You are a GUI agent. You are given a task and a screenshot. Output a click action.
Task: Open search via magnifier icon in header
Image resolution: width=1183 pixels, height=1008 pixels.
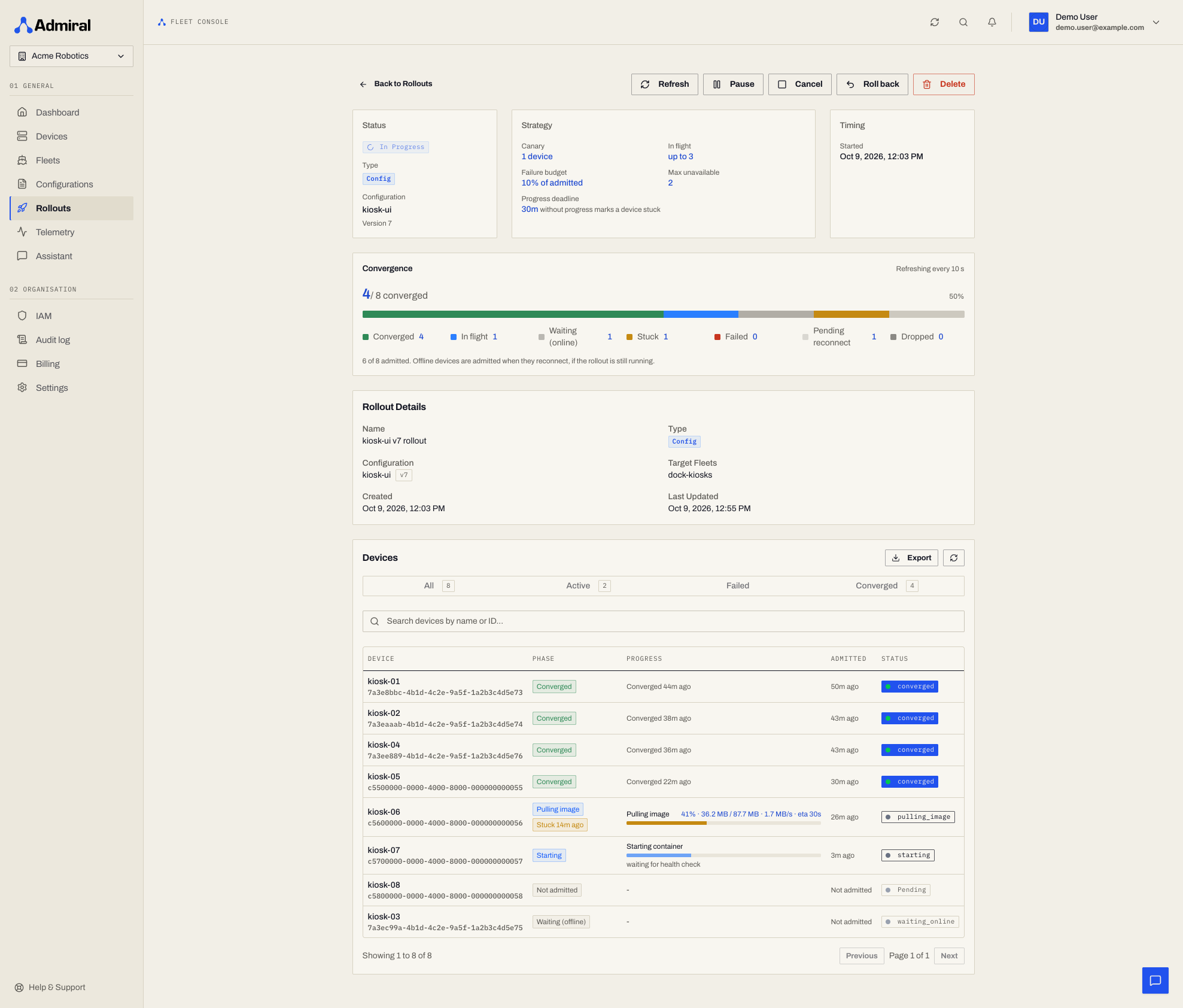(963, 22)
